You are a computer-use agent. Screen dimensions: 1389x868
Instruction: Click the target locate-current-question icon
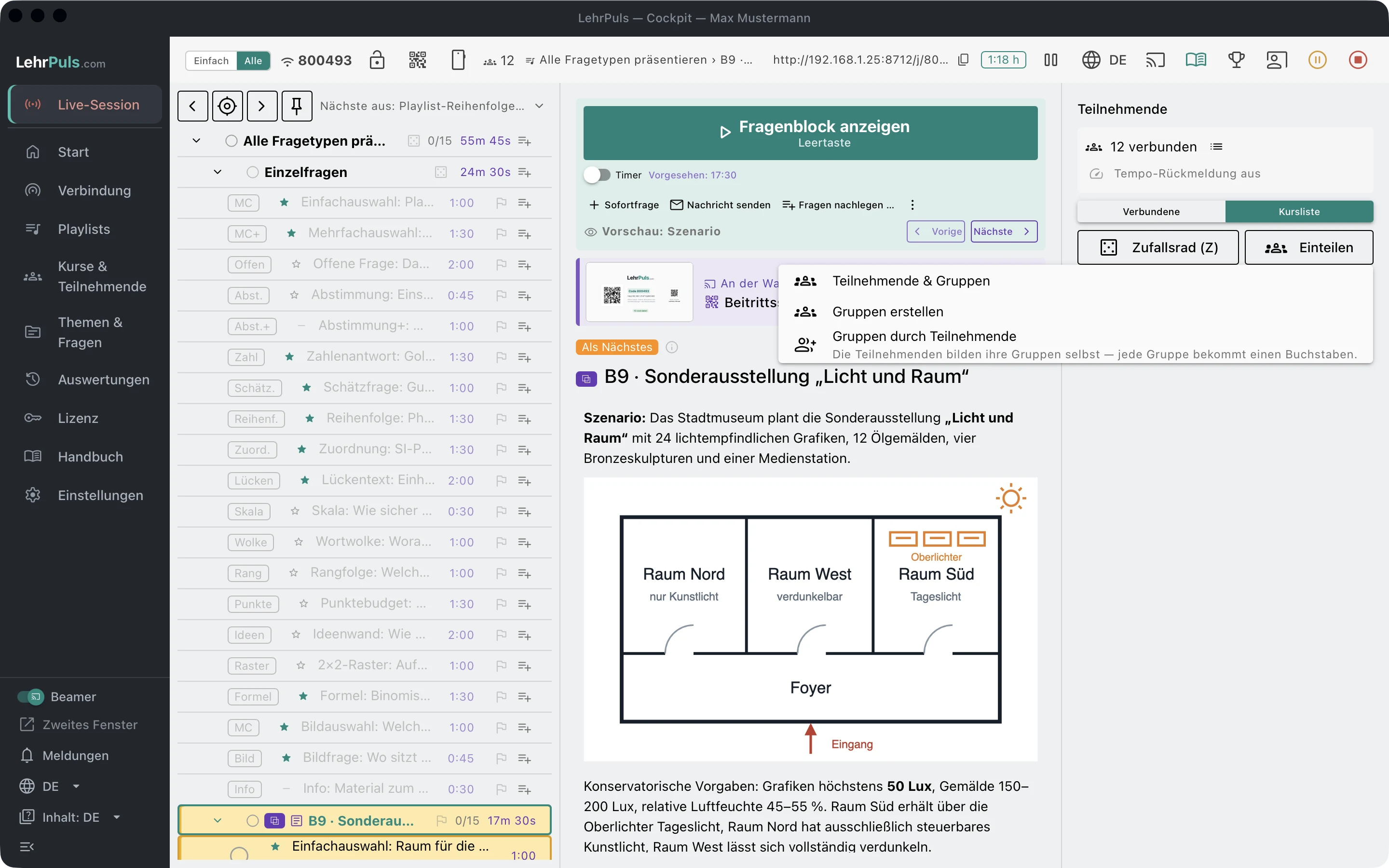click(227, 106)
